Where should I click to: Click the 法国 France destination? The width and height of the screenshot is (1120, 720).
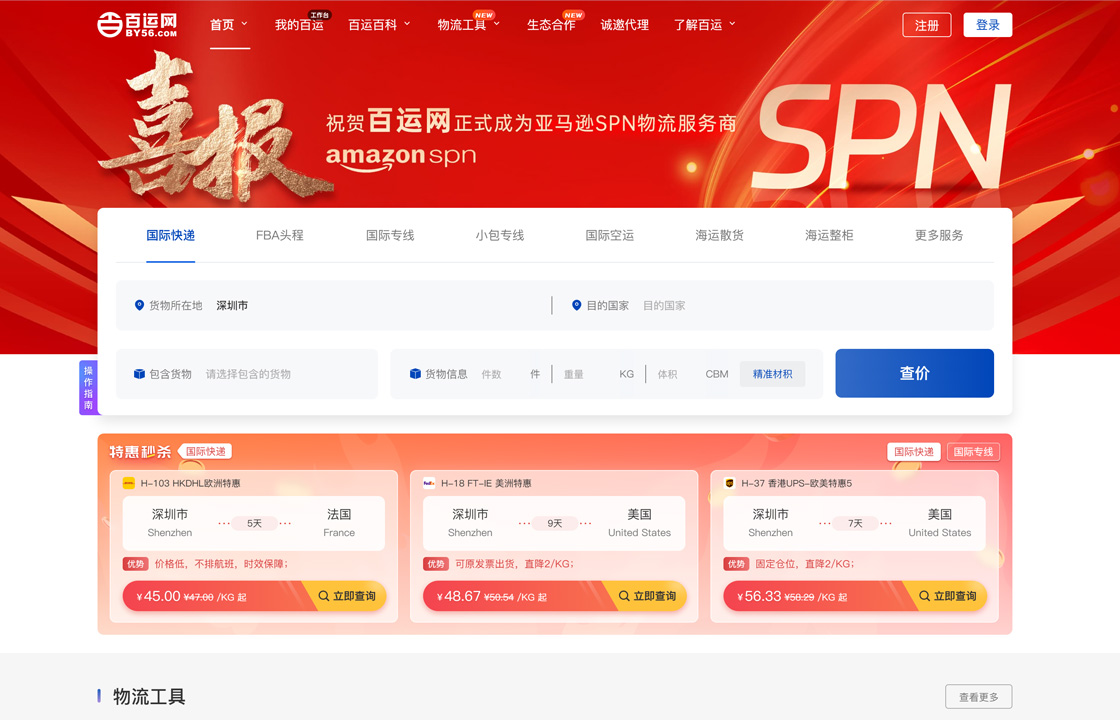pos(339,523)
